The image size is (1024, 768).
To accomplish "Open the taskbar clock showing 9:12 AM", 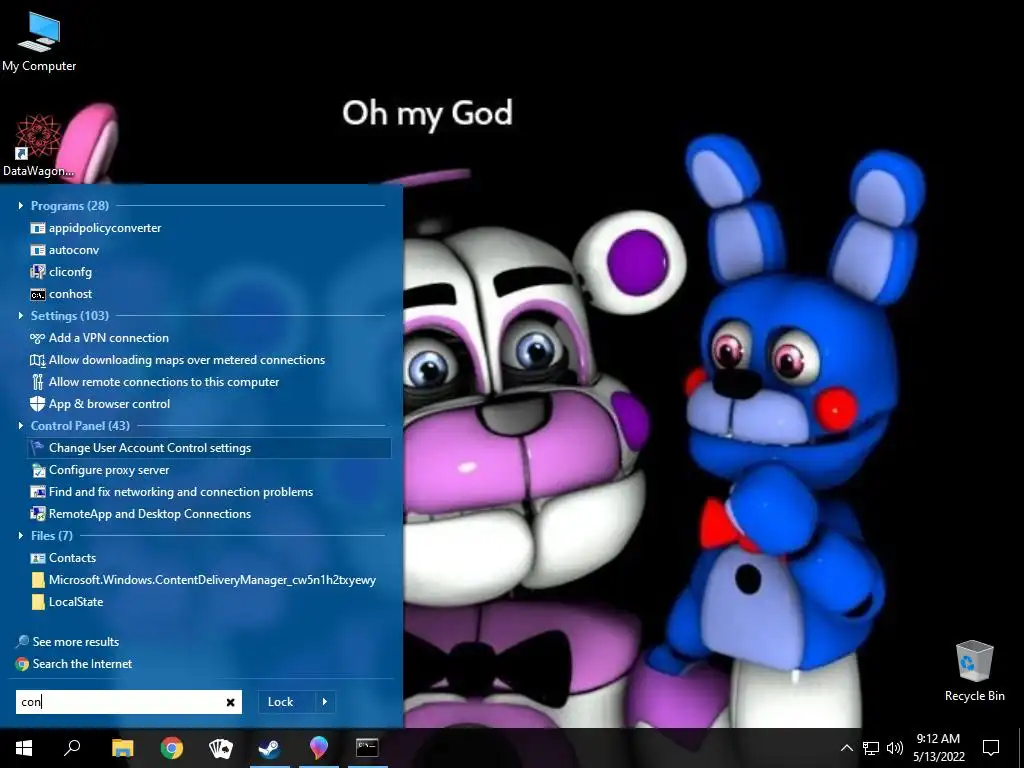I will coord(938,748).
